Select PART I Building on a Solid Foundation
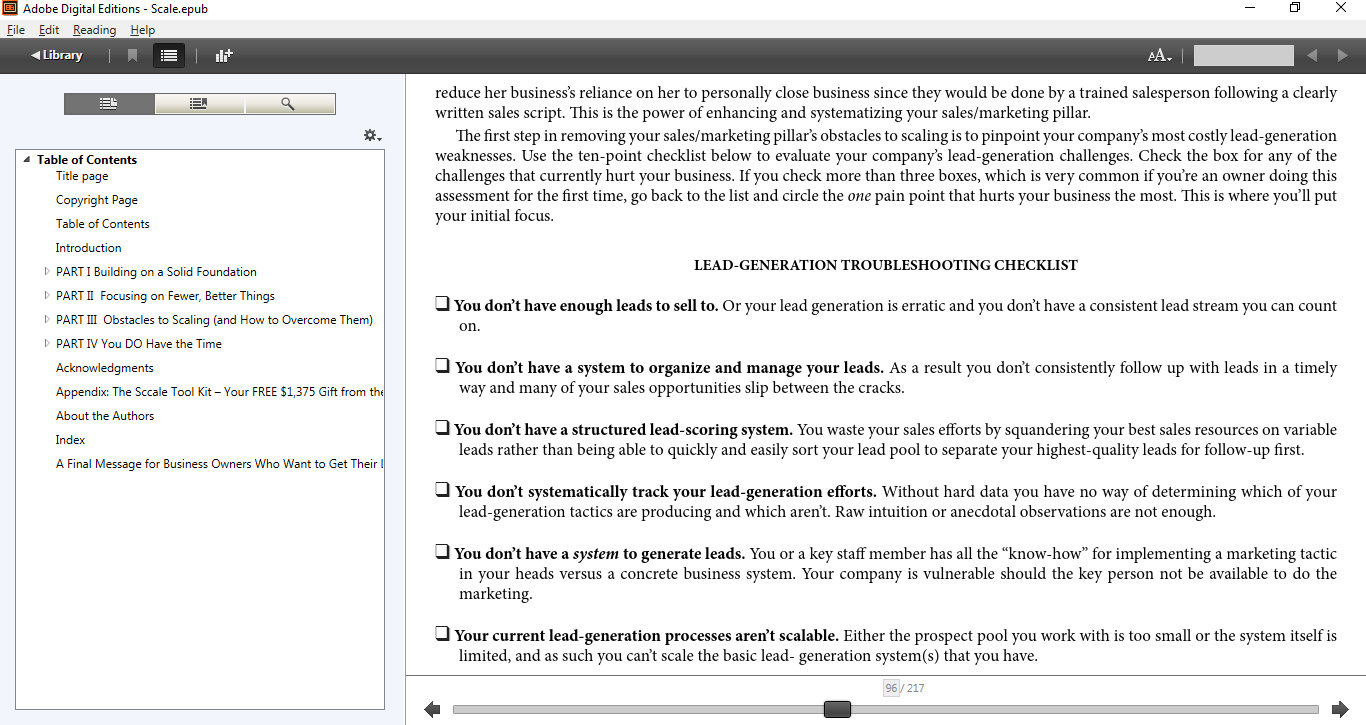This screenshot has height=725, width=1366. pyautogui.click(x=156, y=272)
